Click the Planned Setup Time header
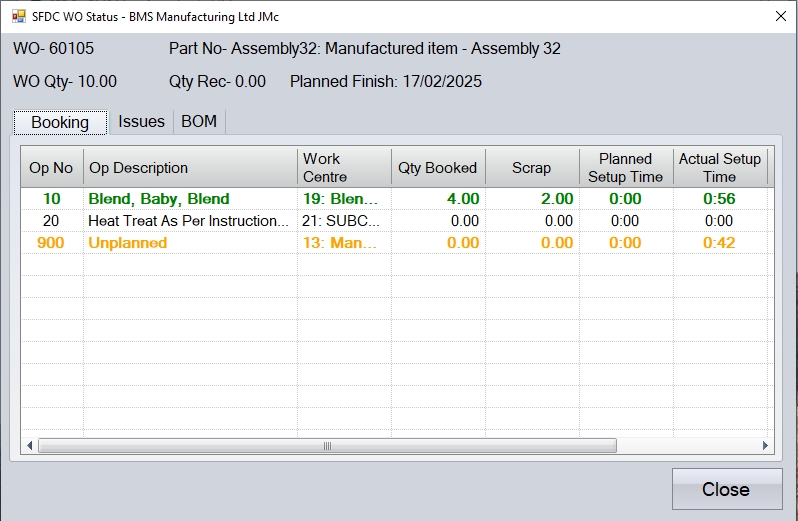798x521 pixels. 625,168
